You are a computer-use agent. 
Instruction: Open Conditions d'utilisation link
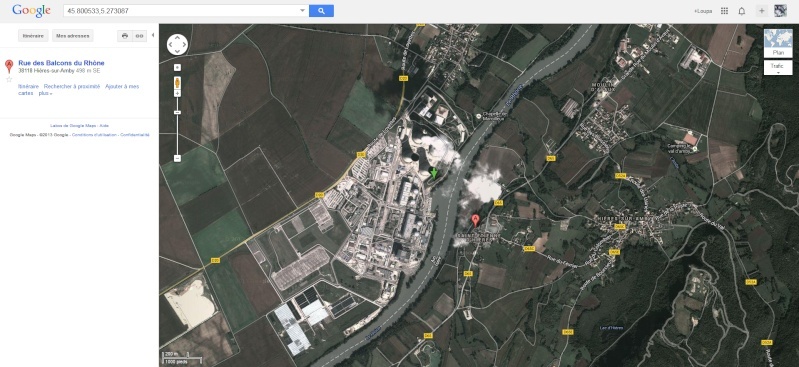point(94,135)
